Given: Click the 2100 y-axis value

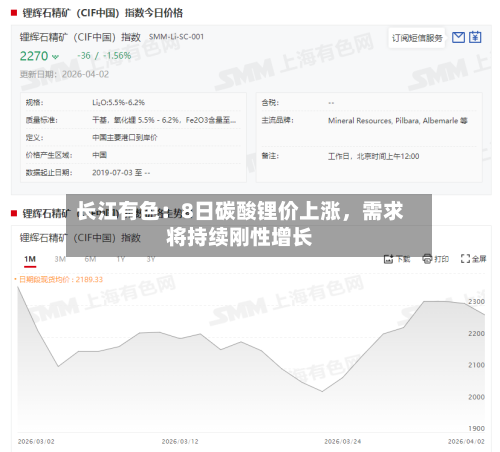Looking at the screenshot, I should [476, 365].
